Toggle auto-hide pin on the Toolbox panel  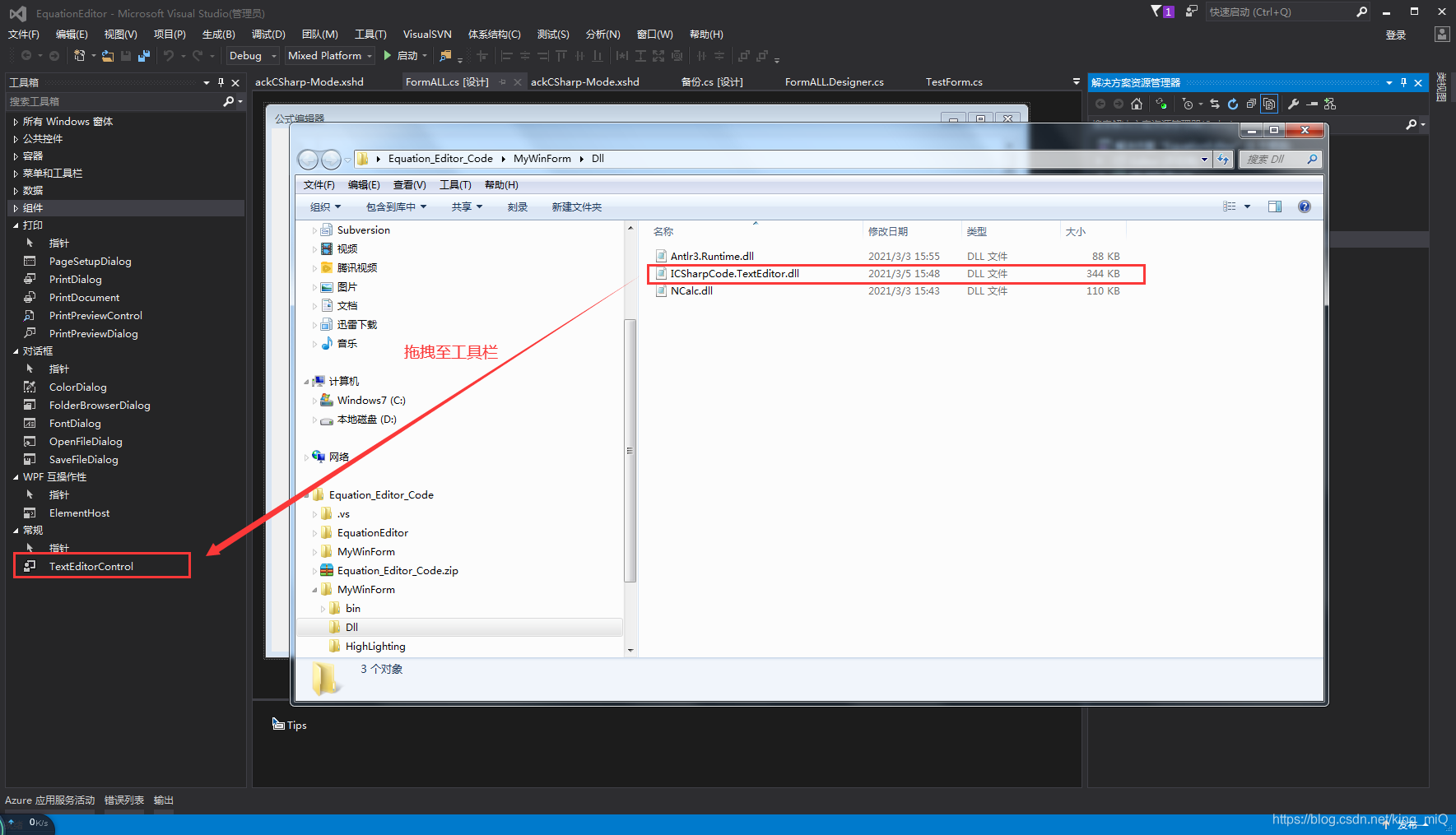221,82
